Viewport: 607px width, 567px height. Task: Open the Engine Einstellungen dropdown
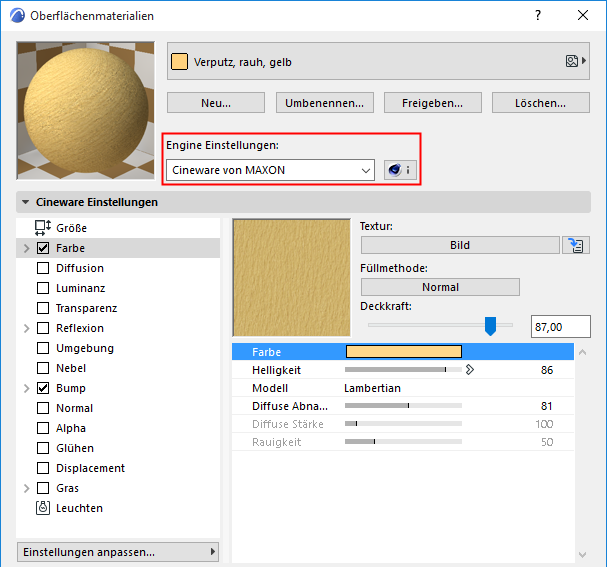[x=270, y=170]
